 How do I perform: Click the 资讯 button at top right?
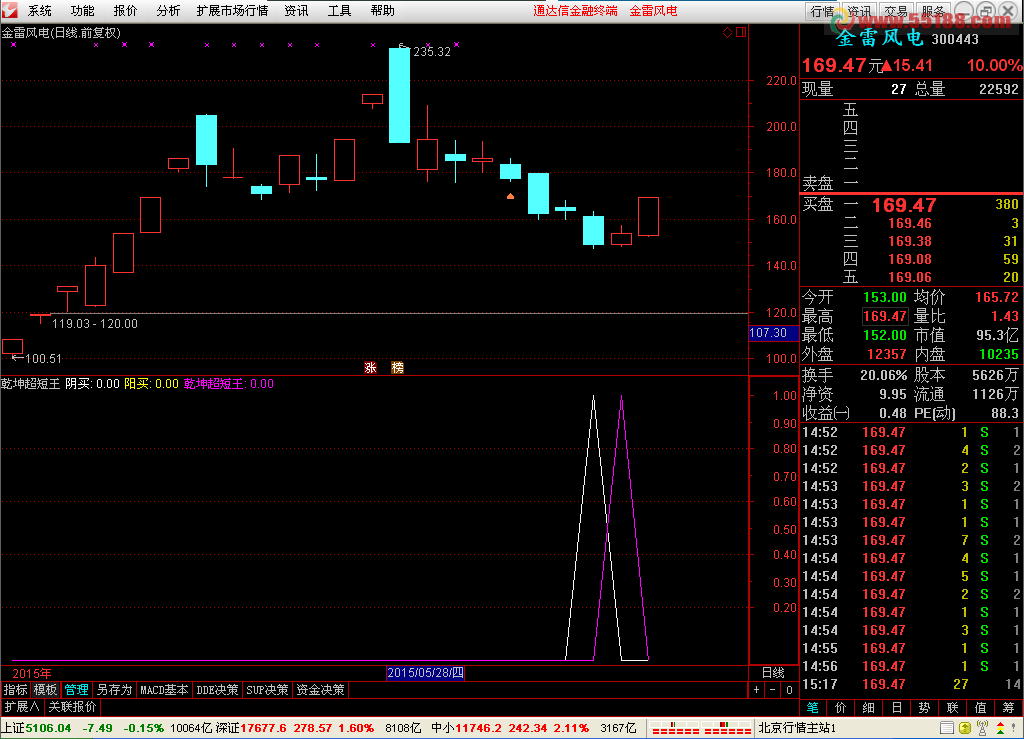click(859, 11)
